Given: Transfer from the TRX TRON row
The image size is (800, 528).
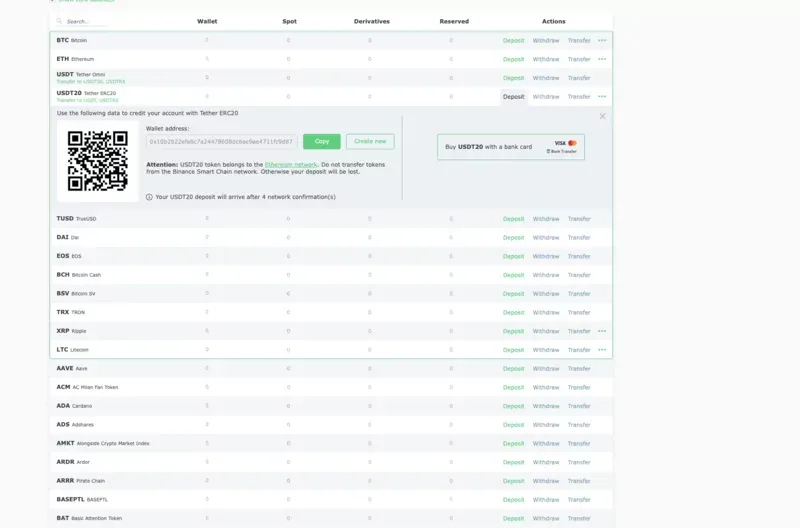Looking at the screenshot, I should [x=579, y=312].
